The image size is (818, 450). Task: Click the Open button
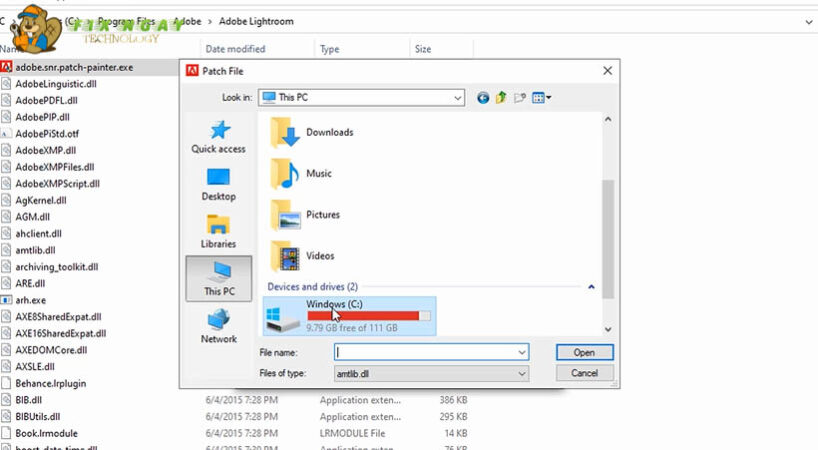click(x=584, y=352)
